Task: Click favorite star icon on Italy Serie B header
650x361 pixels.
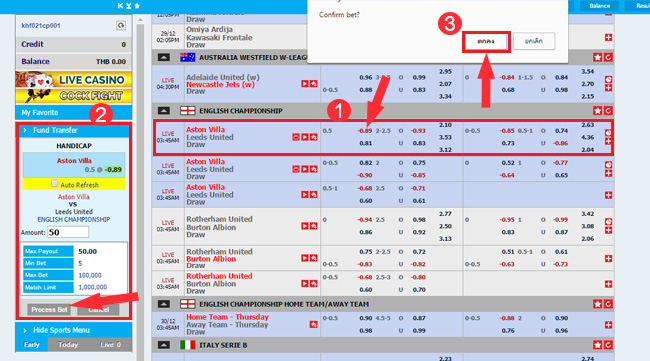Action: click(x=597, y=345)
